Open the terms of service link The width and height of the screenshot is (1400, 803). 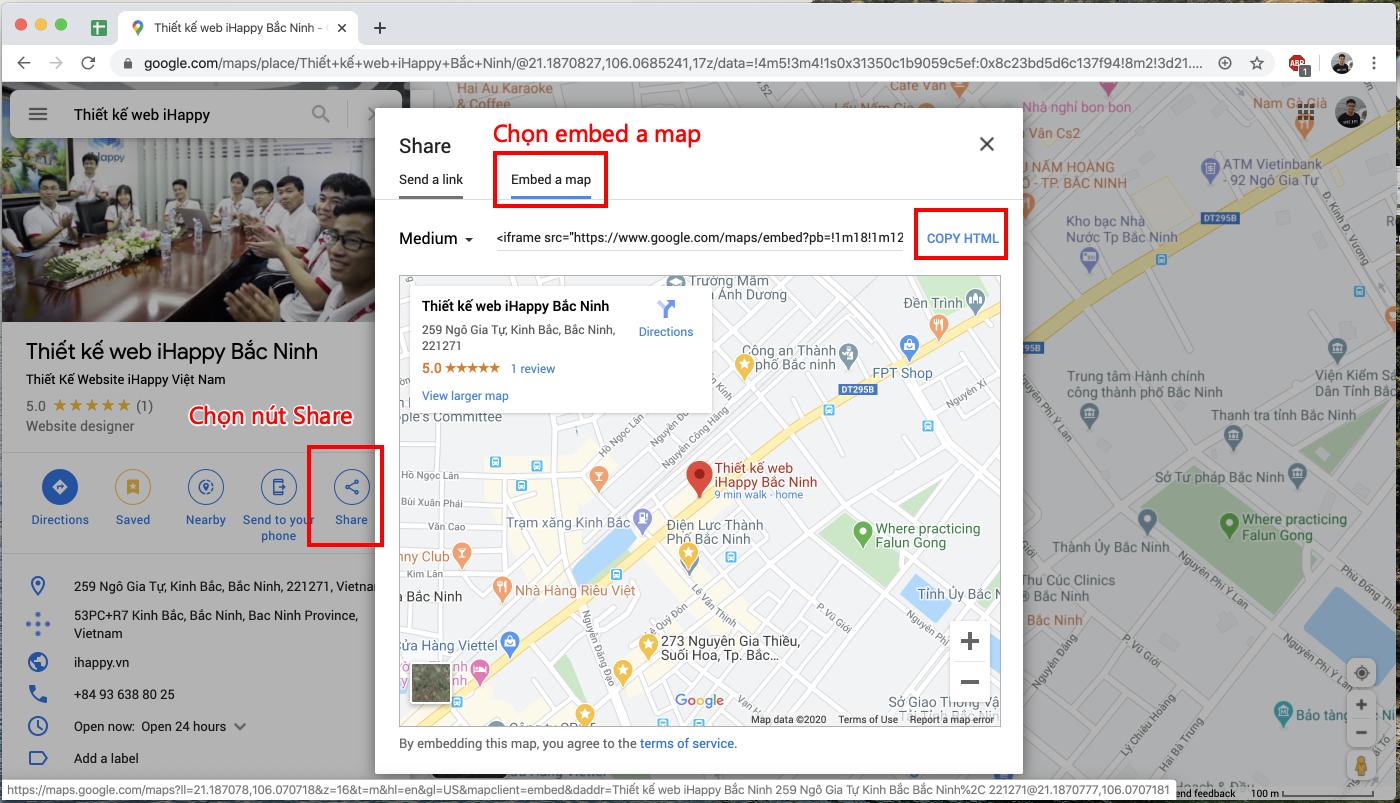[686, 744]
